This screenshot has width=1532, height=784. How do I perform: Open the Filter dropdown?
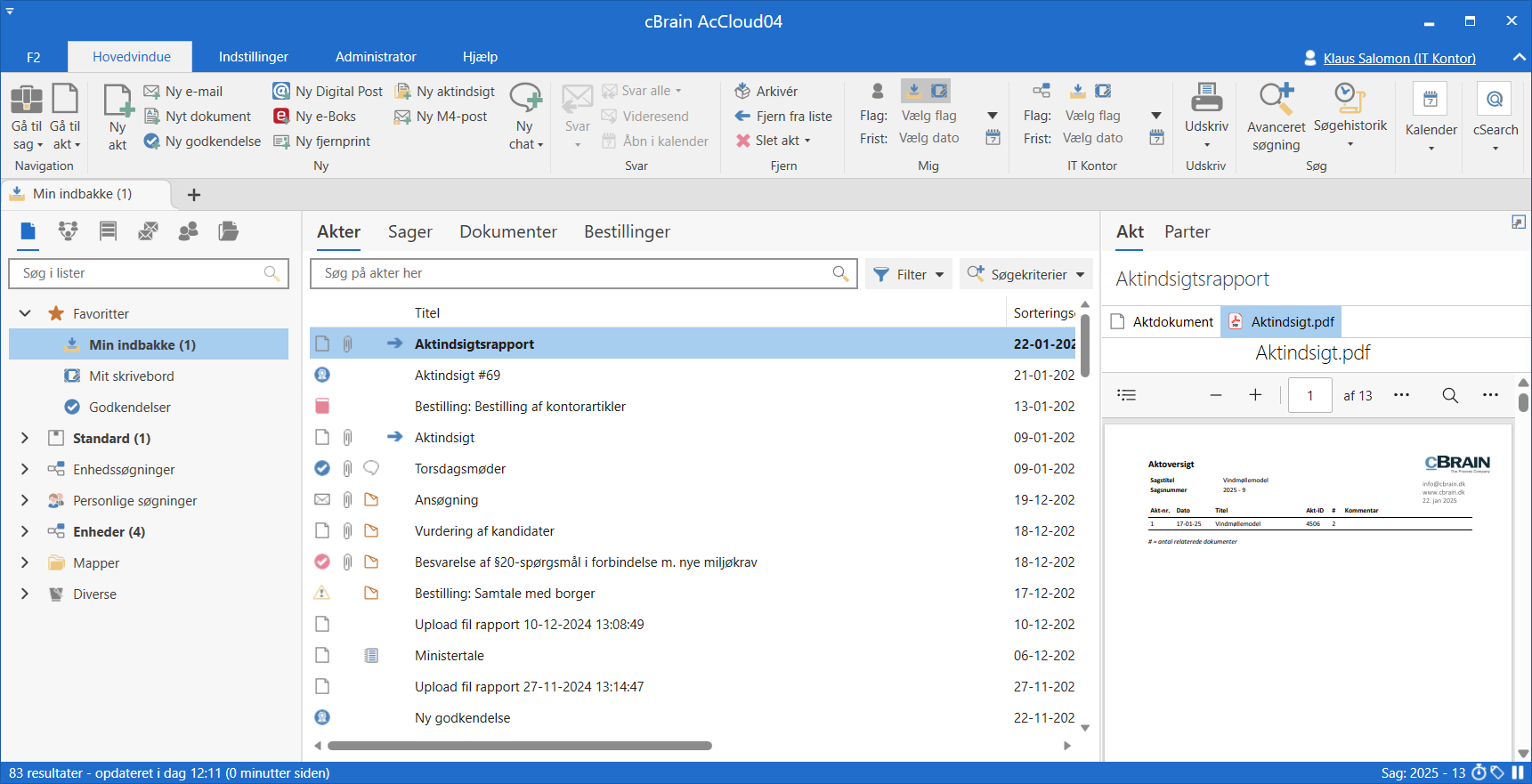[x=908, y=274]
